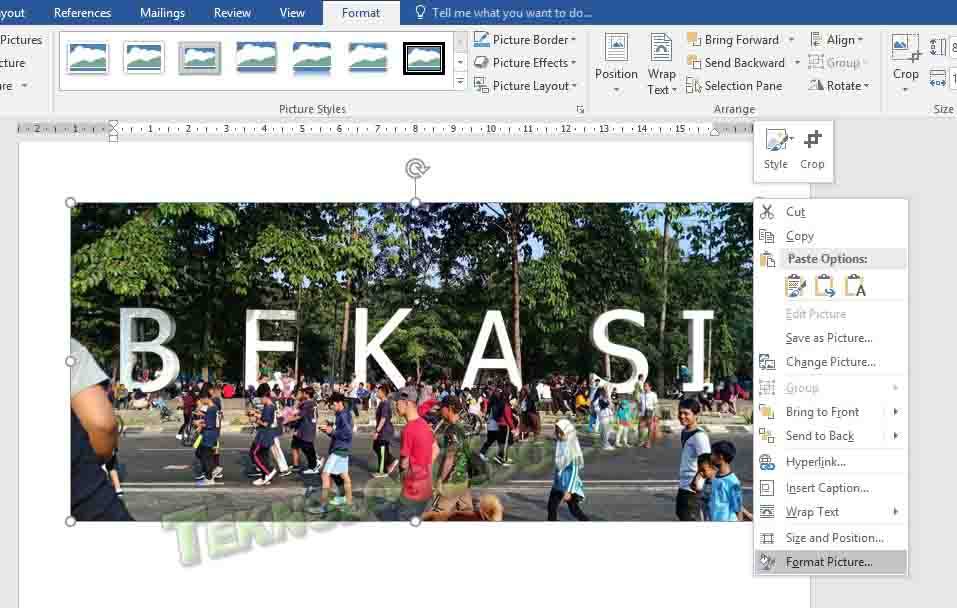Click the lightbulb Tell me icon
The width and height of the screenshot is (957, 608).
click(420, 12)
